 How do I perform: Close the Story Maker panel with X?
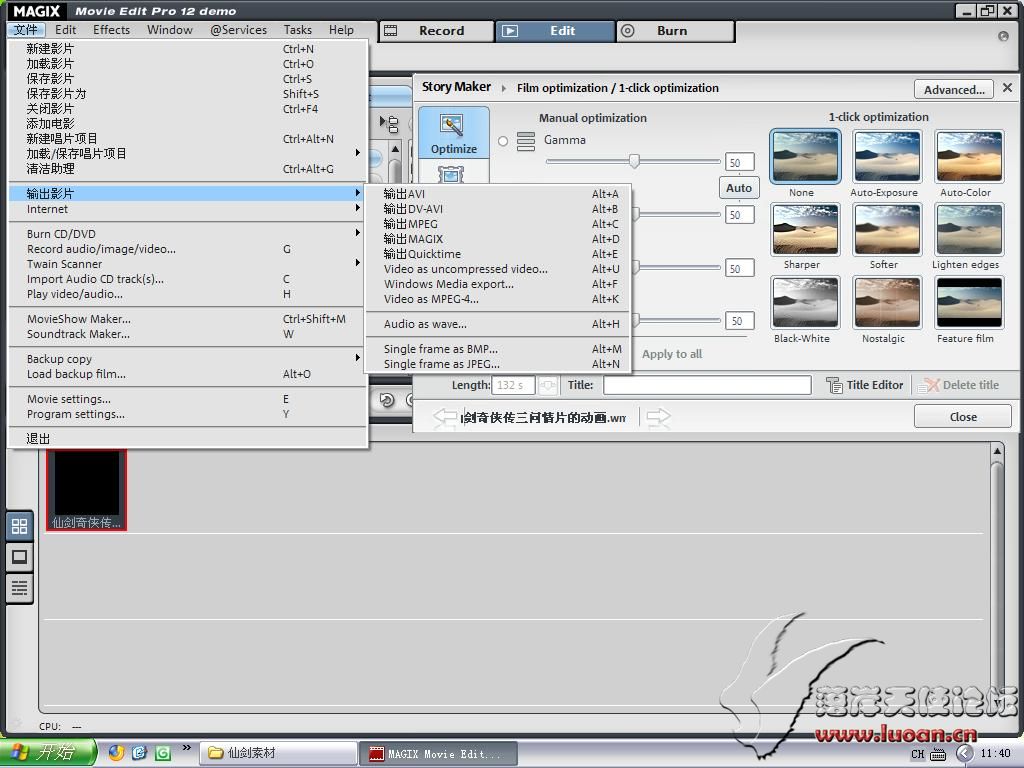[x=1008, y=88]
